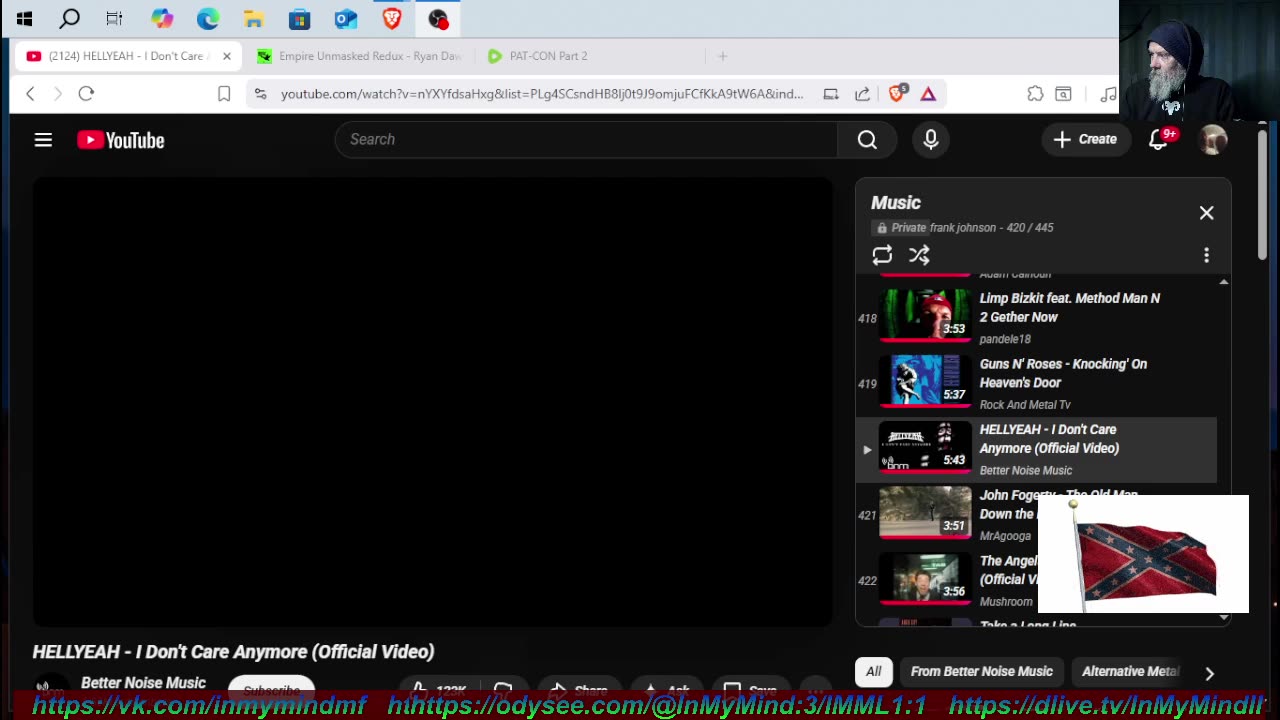
Task: Toggle loop playlist in the Music panel
Action: coord(882,255)
